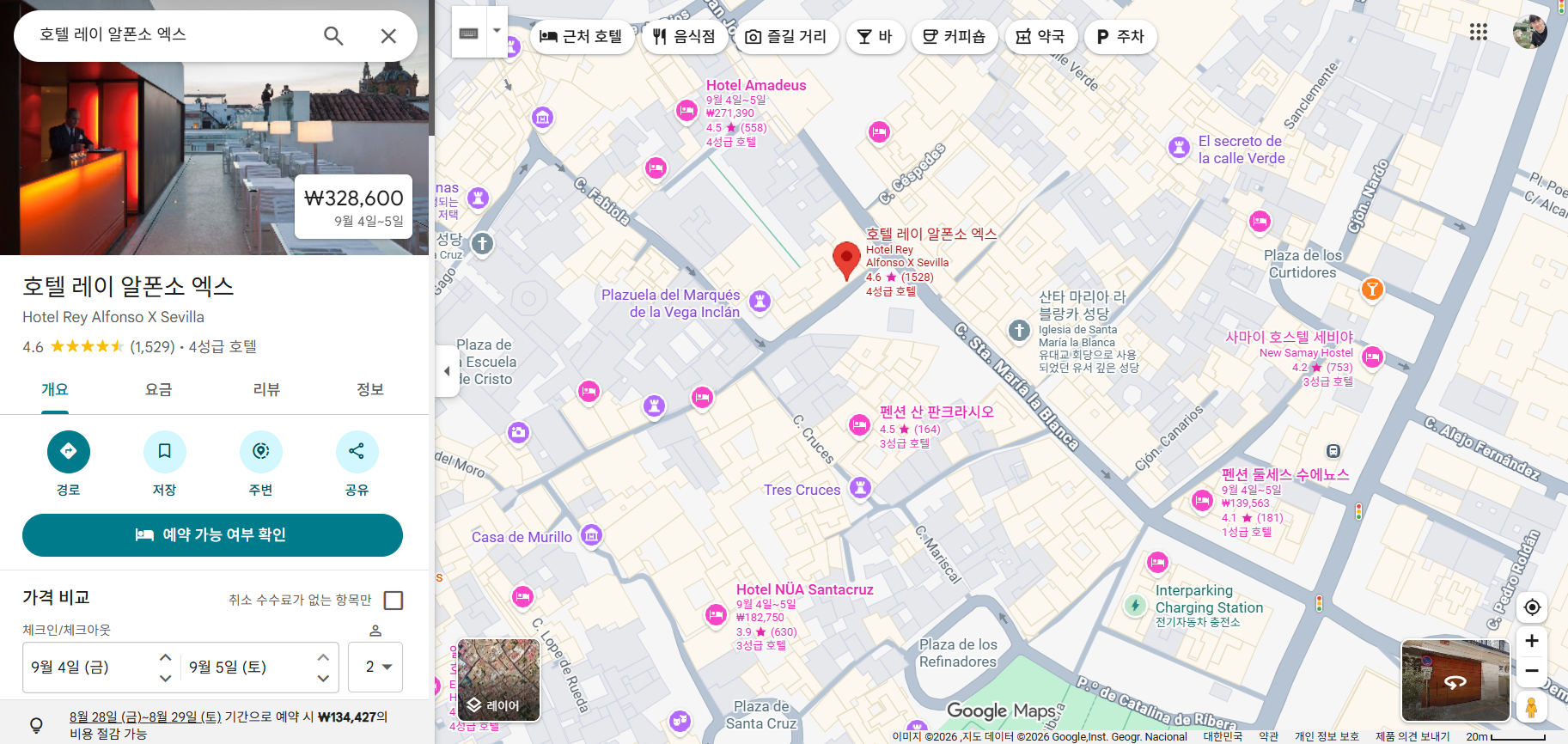Click the Iglesia de Santa María la Blanca marker
Viewport: 1568px width, 744px height.
point(1019,330)
